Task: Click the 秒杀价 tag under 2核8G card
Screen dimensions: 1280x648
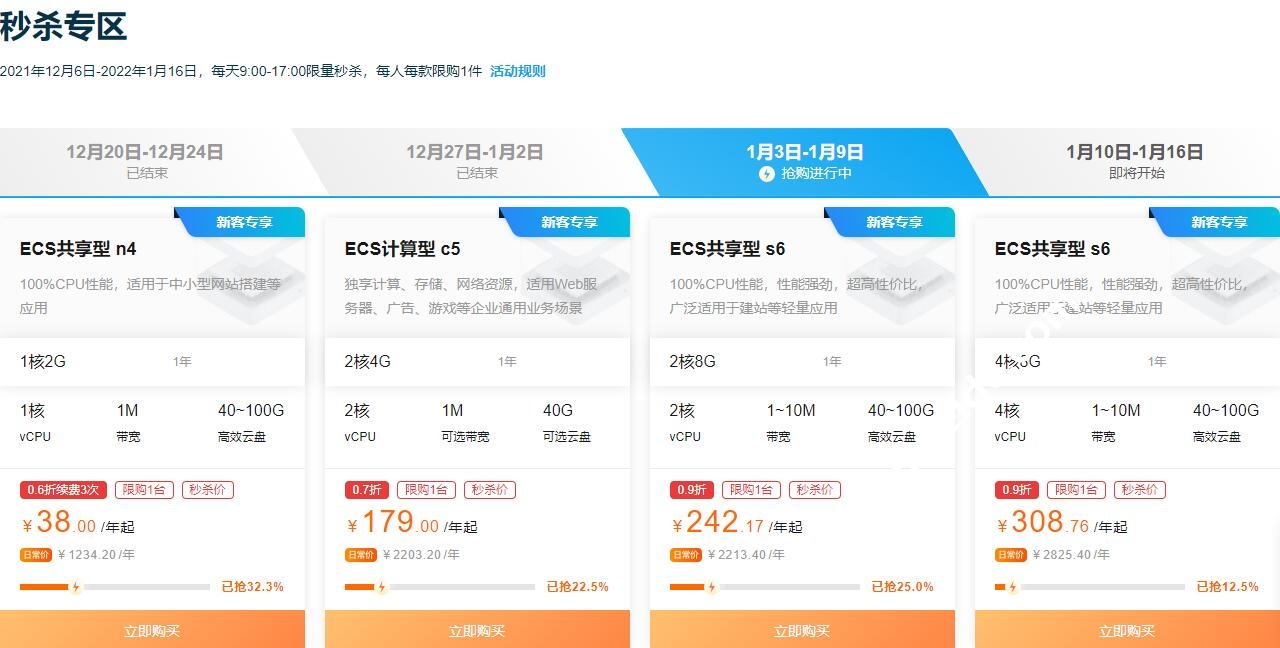Action: (x=815, y=490)
